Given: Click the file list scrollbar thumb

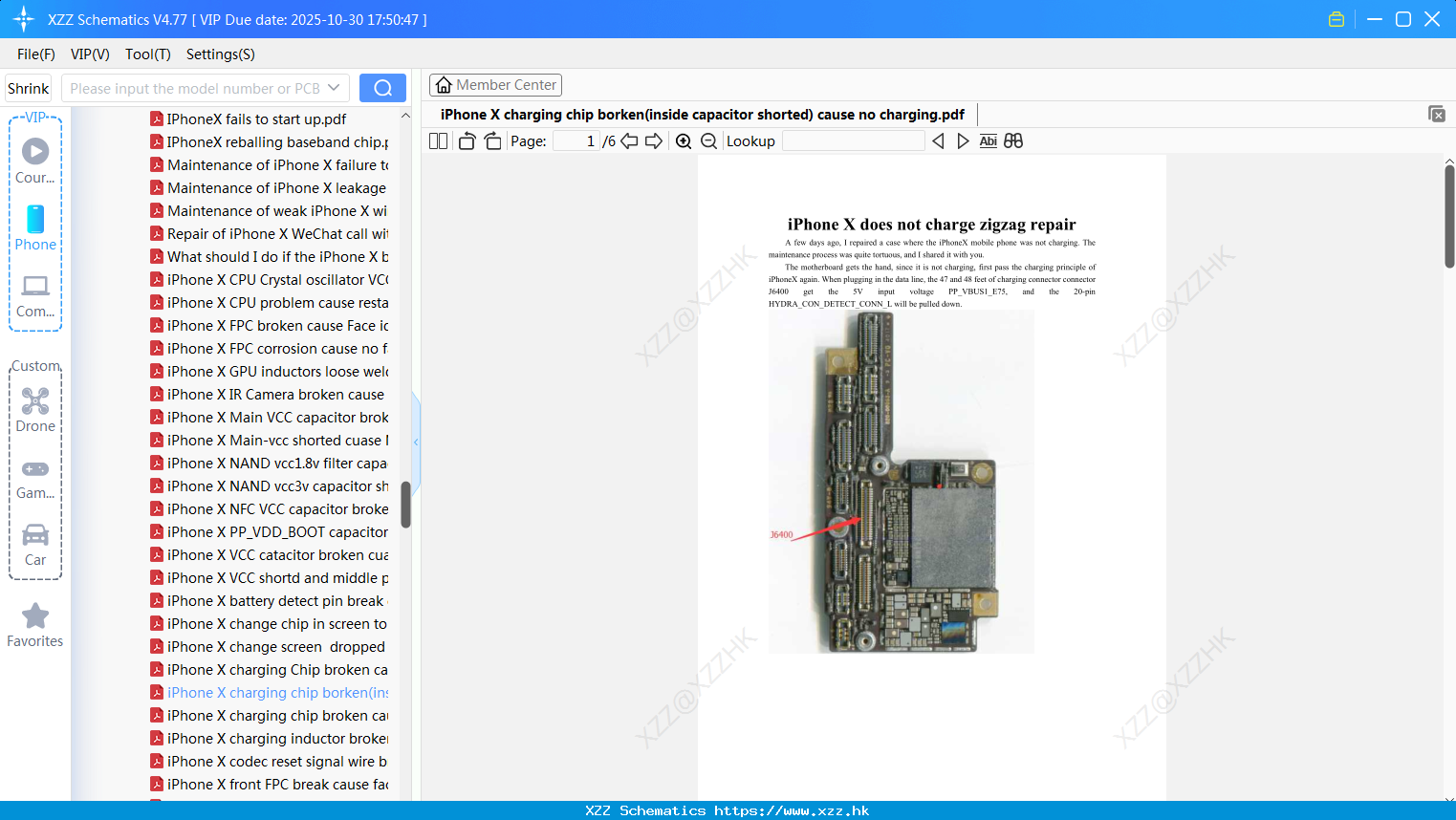Looking at the screenshot, I should tap(405, 505).
